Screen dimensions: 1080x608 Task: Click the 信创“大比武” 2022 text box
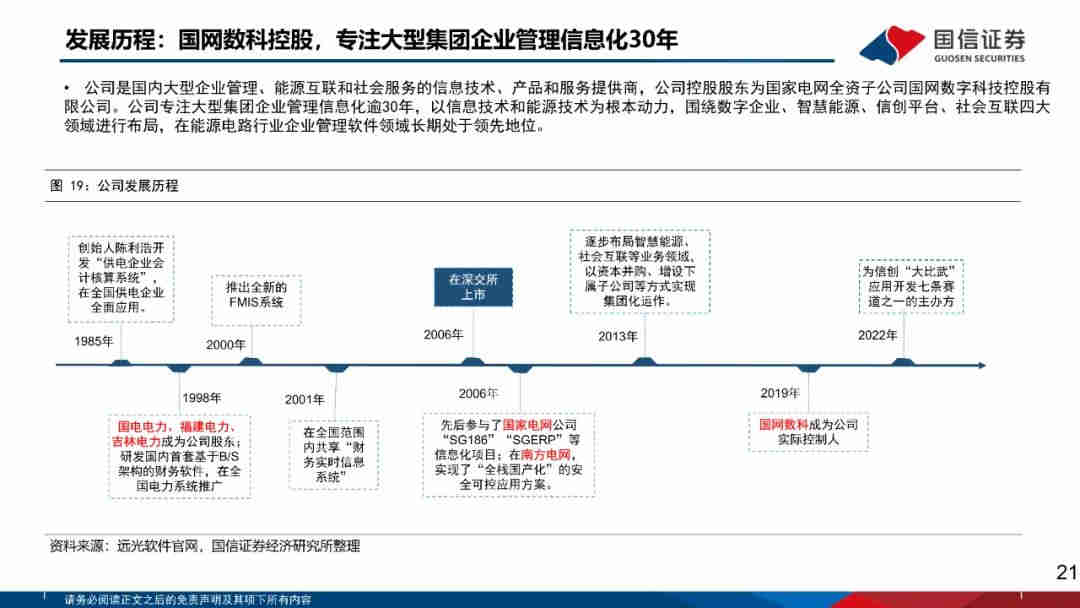[x=910, y=285]
